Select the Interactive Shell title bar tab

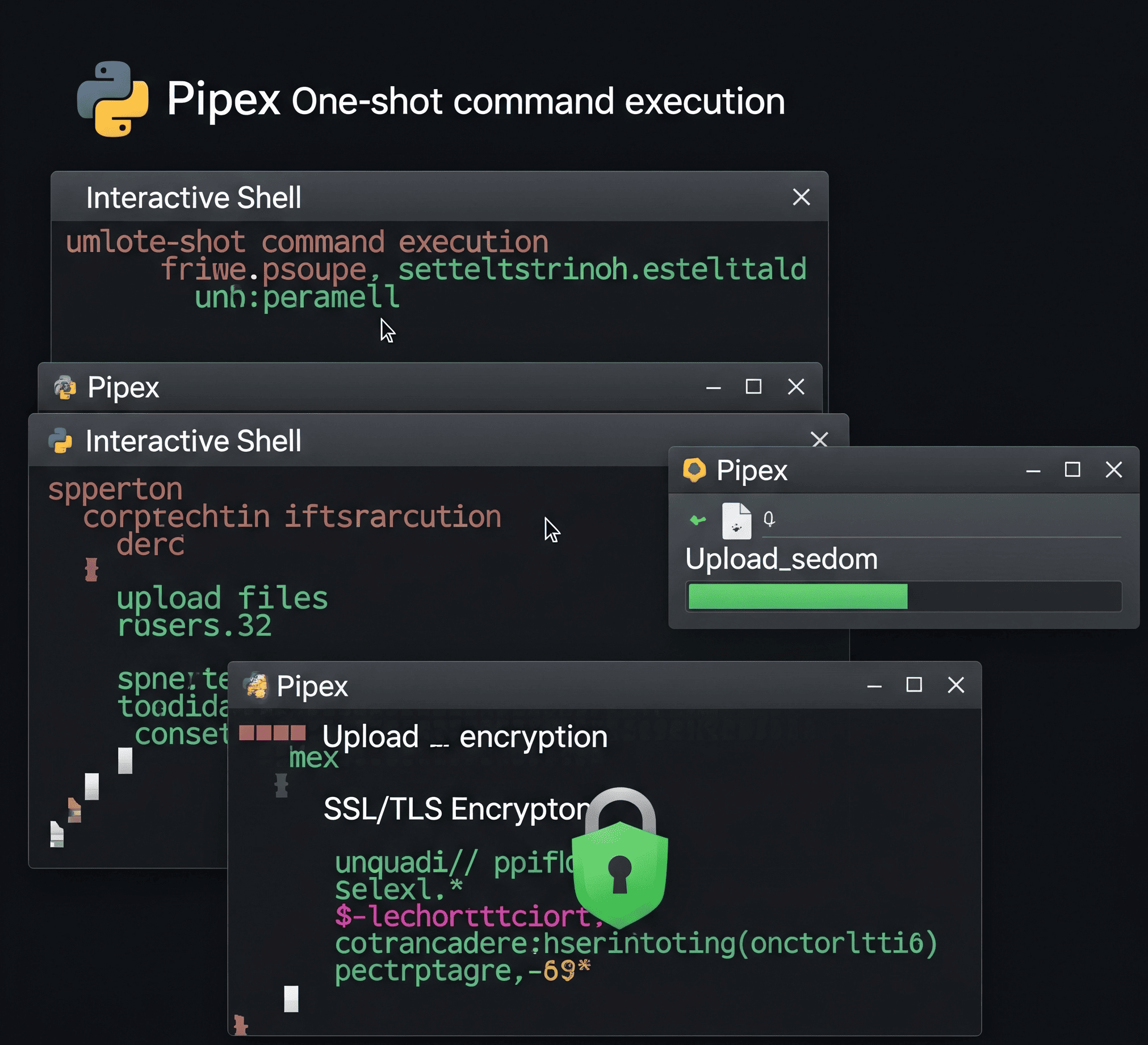[194, 198]
